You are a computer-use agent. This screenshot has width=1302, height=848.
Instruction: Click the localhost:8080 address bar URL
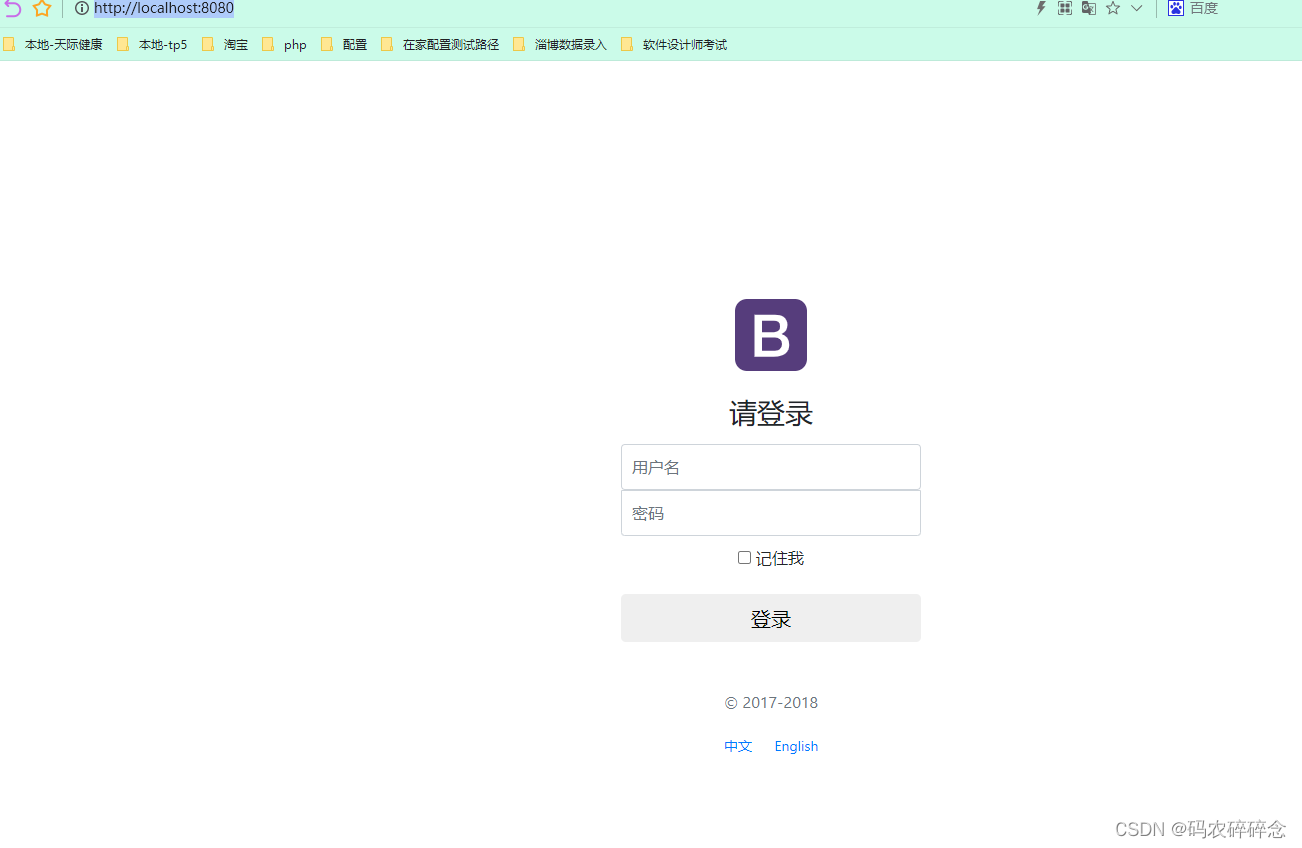coord(164,8)
